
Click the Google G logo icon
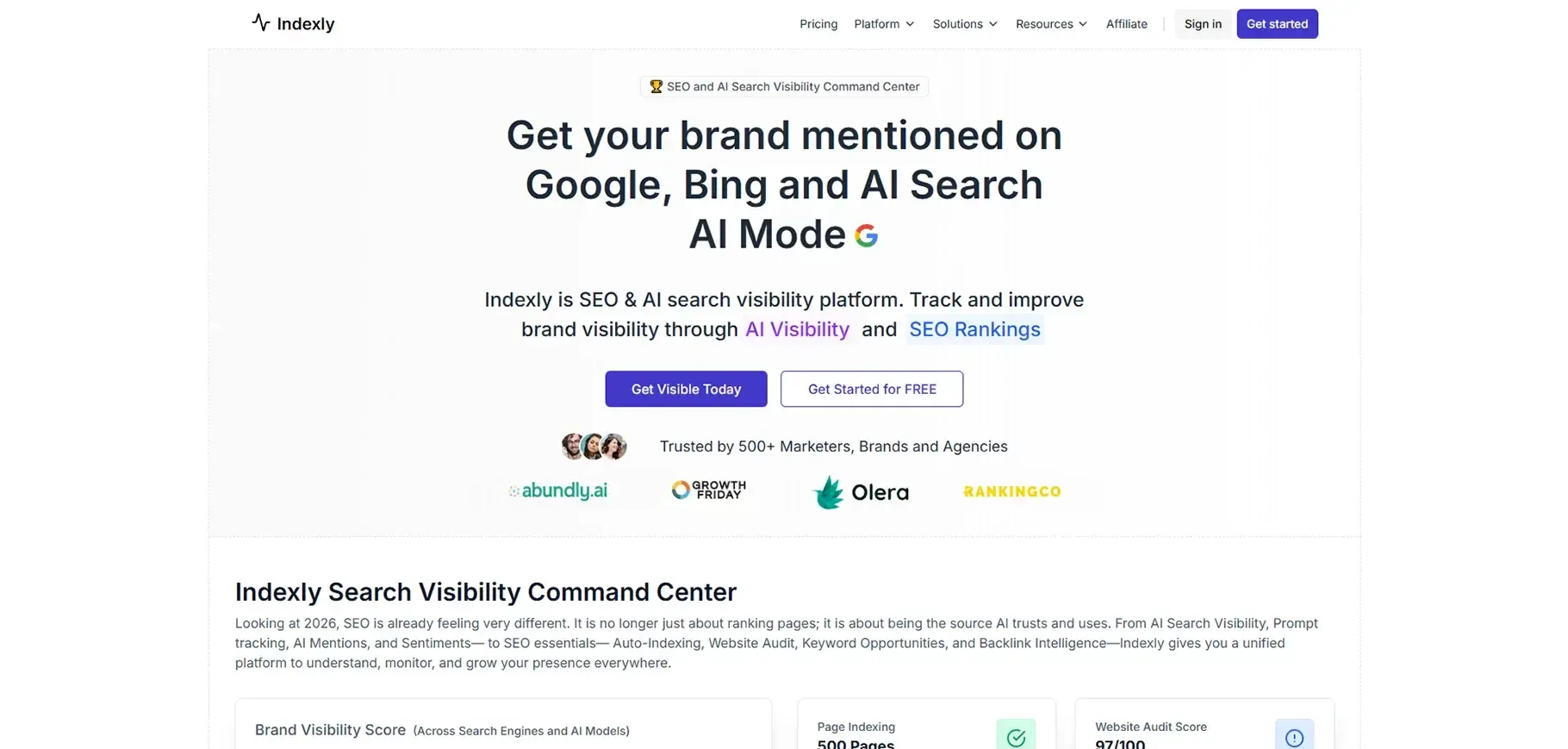[866, 235]
